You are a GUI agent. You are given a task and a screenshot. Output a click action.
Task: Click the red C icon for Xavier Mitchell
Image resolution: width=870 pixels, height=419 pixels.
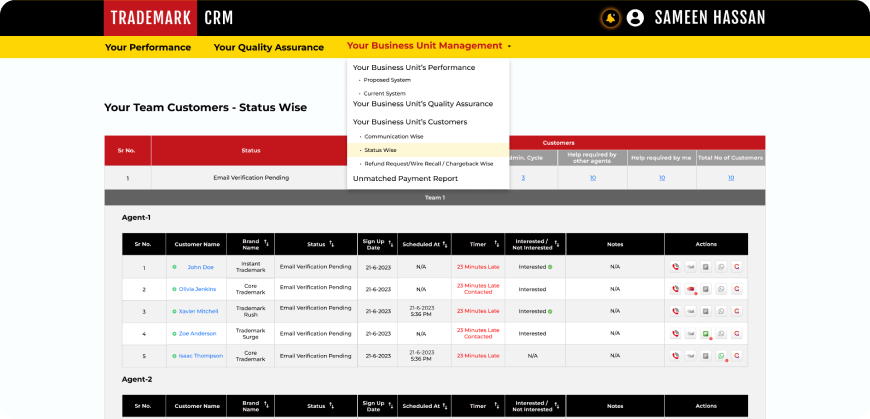pos(736,311)
